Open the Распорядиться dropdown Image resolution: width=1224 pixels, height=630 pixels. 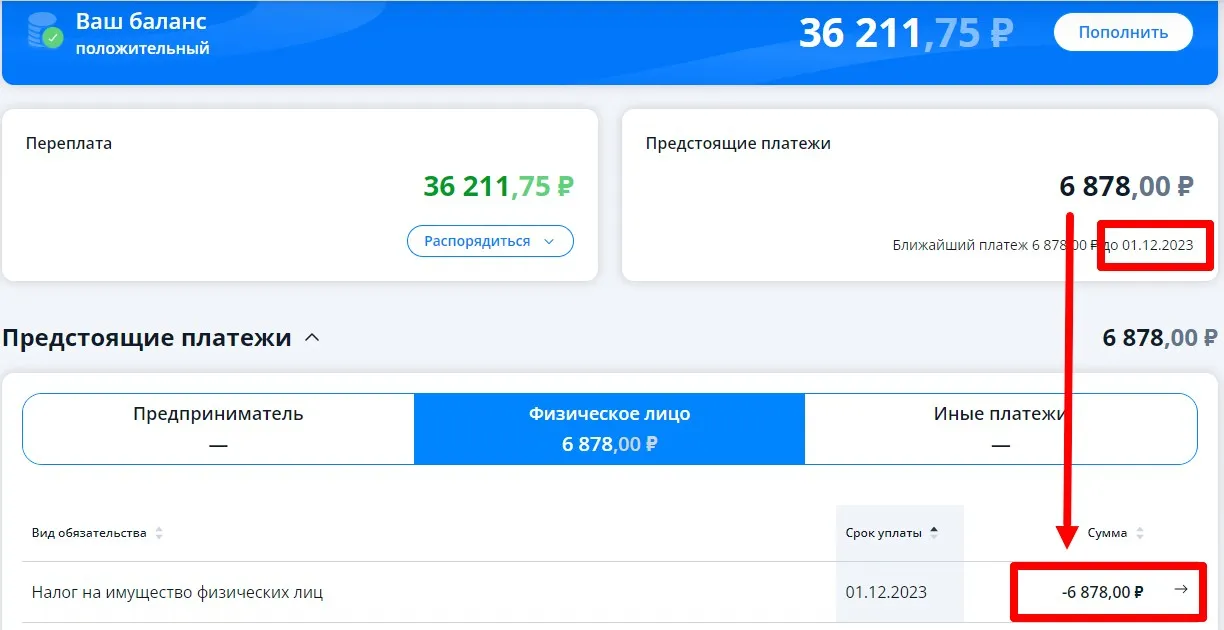pyautogui.click(x=489, y=241)
